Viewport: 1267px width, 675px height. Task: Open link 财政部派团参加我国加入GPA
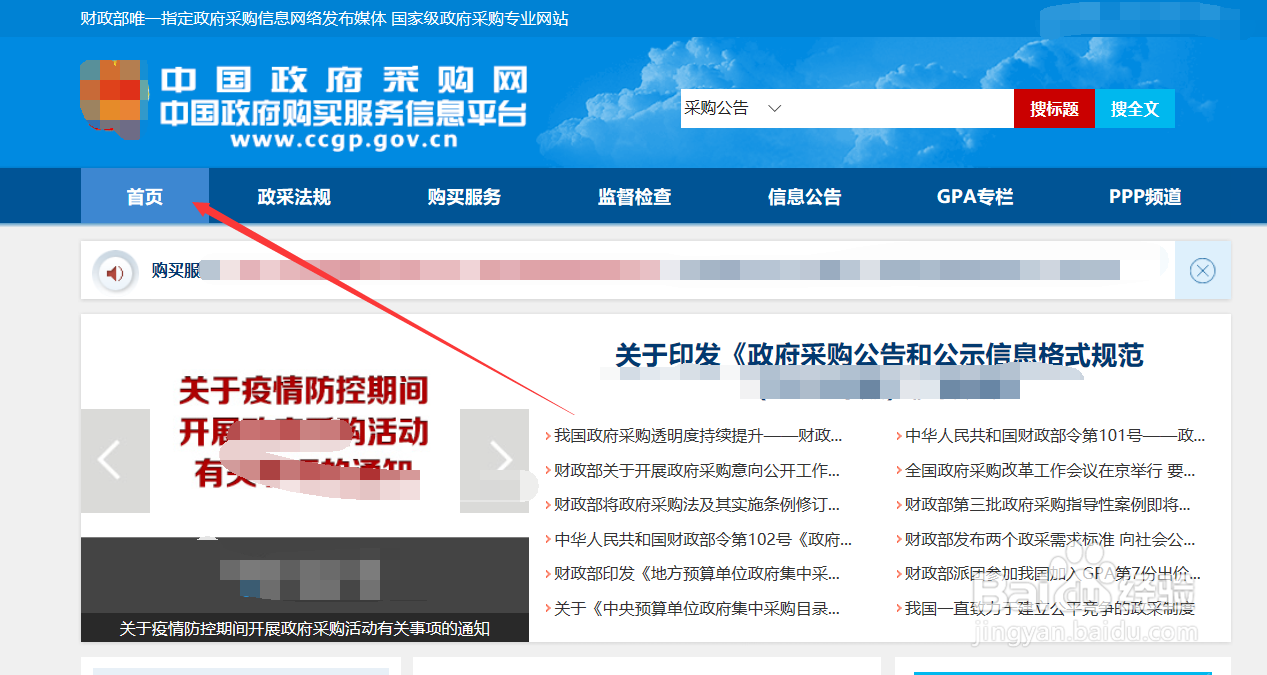[x=1053, y=574]
